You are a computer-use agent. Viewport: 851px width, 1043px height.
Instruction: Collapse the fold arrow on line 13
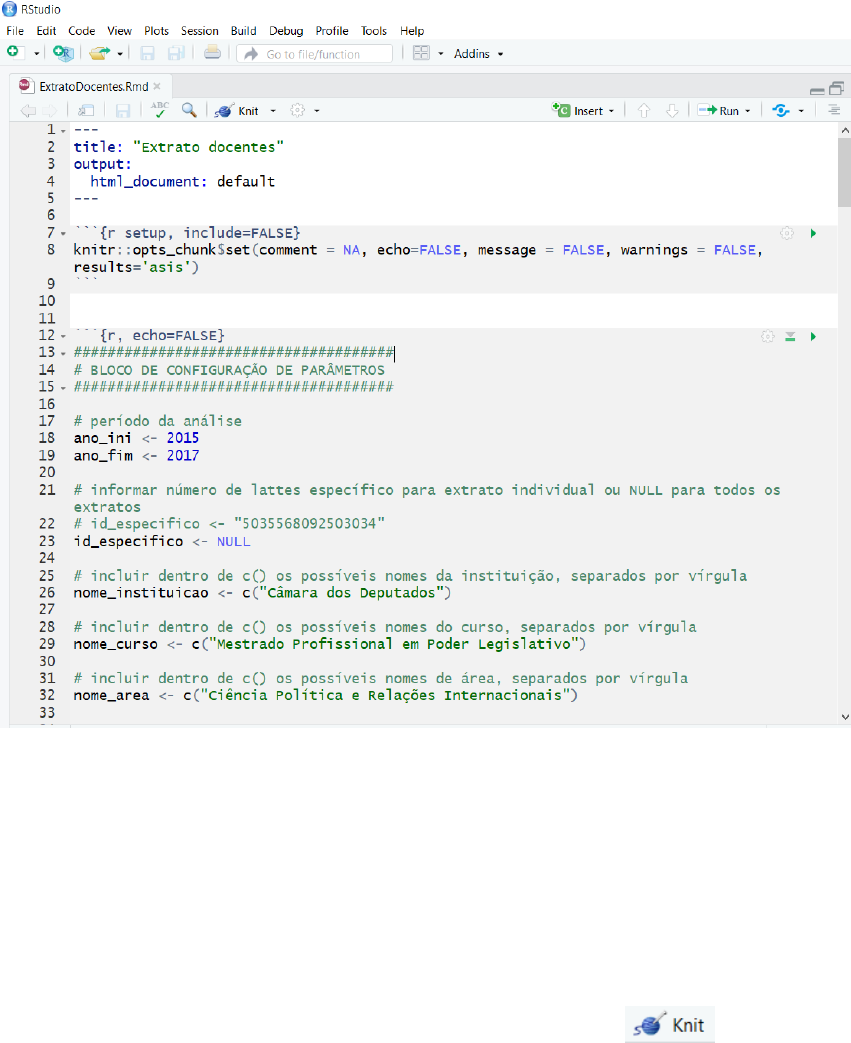63,354
